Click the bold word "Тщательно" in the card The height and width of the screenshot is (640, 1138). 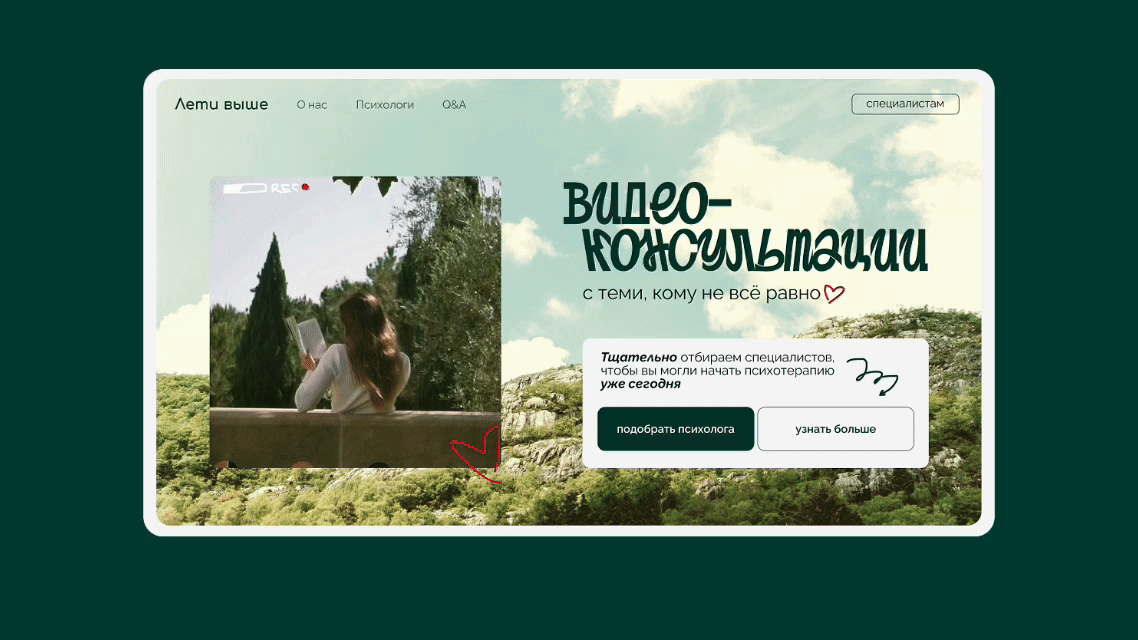pos(638,357)
